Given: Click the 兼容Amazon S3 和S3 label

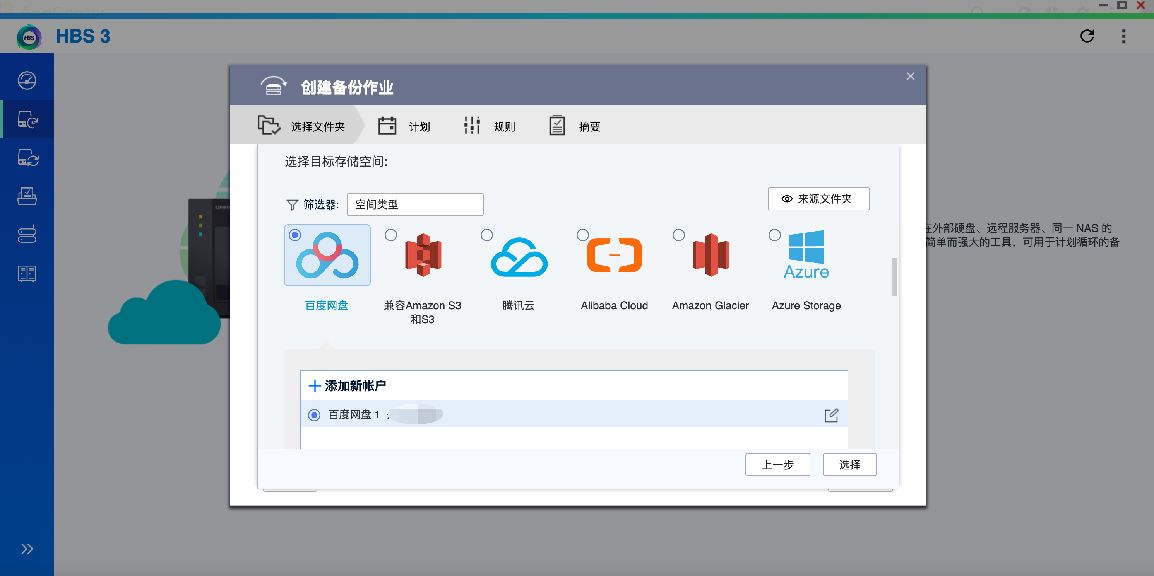Looking at the screenshot, I should [x=422, y=312].
